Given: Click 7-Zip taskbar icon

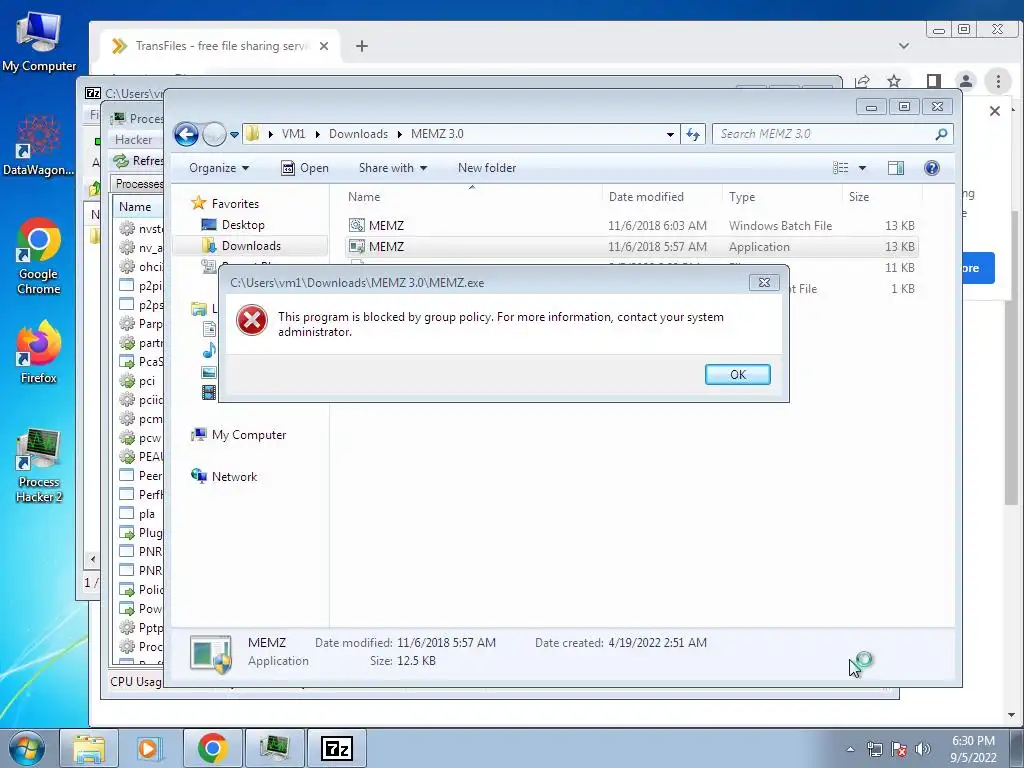Looking at the screenshot, I should (337, 749).
